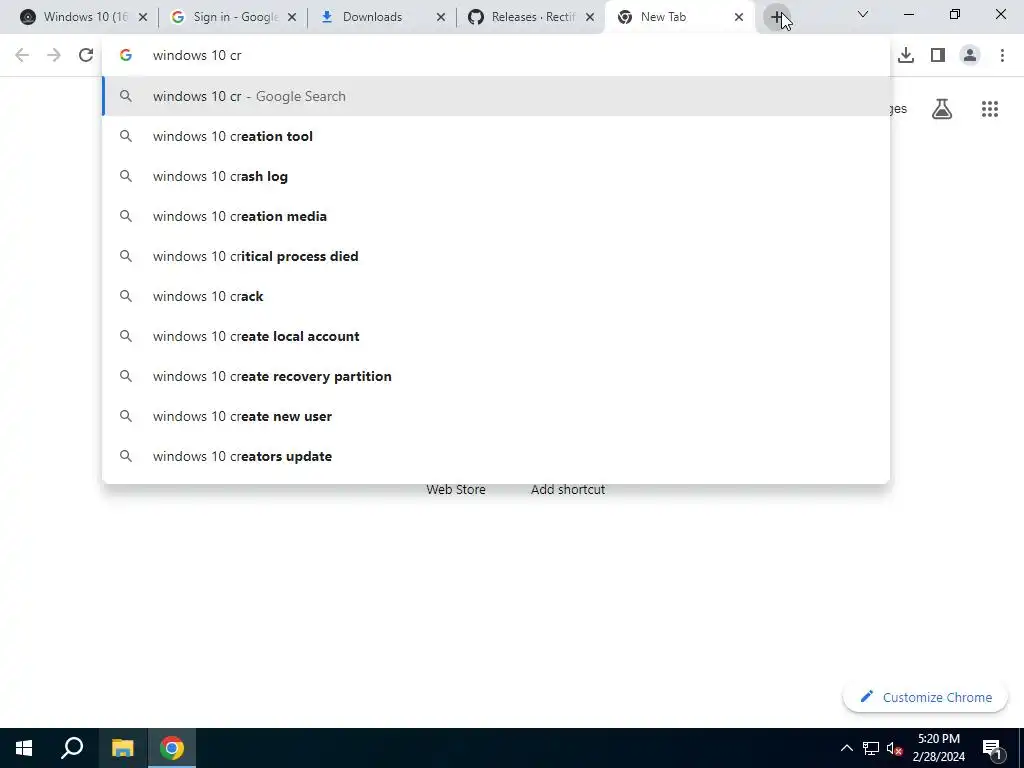The height and width of the screenshot is (768, 1024).
Task: Select 'windows 10 cr - Google Search' suggestion
Action: coord(496,96)
